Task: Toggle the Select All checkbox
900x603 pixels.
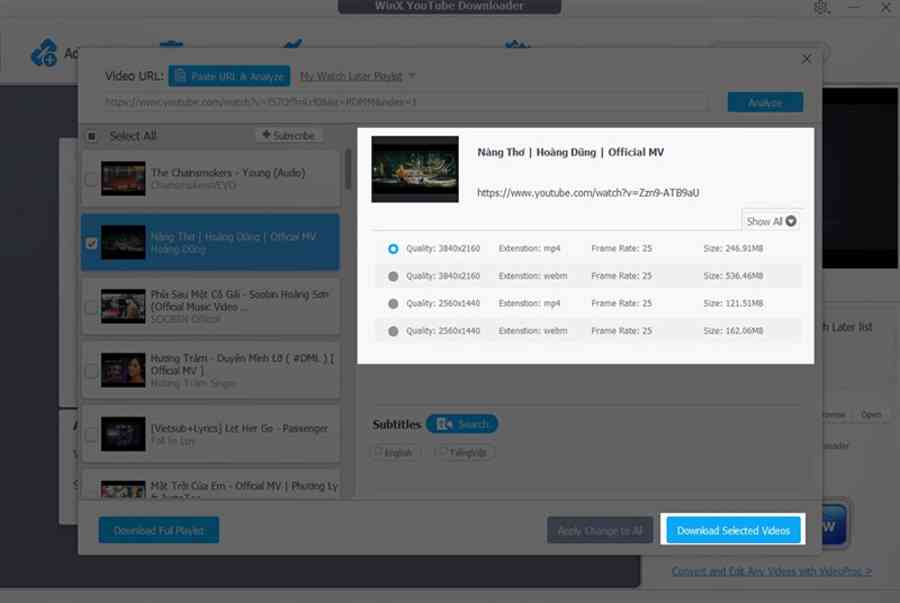Action: [91, 136]
